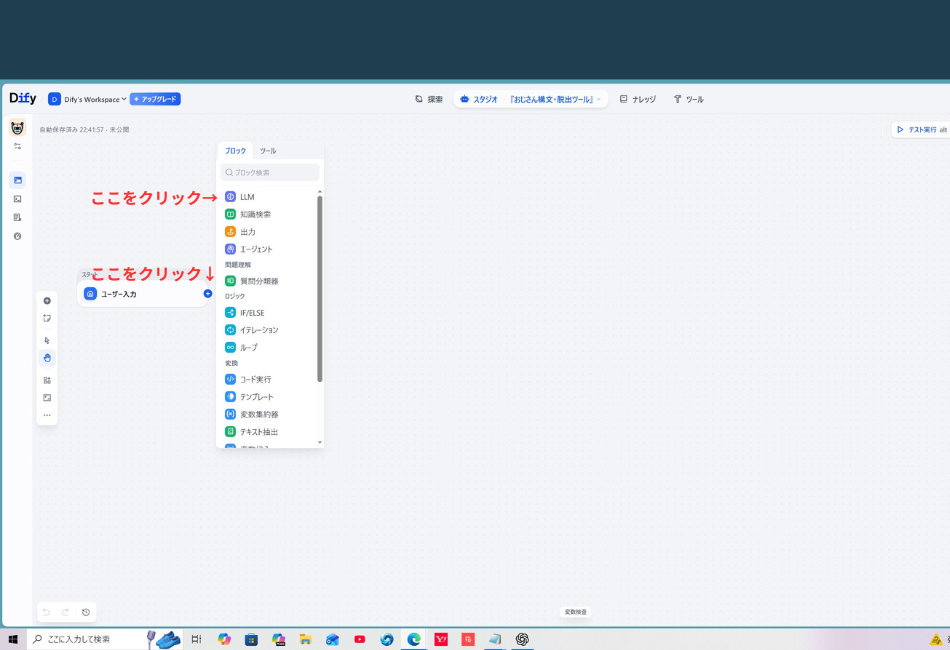This screenshot has height=650, width=950.
Task: Pick the イテレーション block
Action: coord(258,330)
